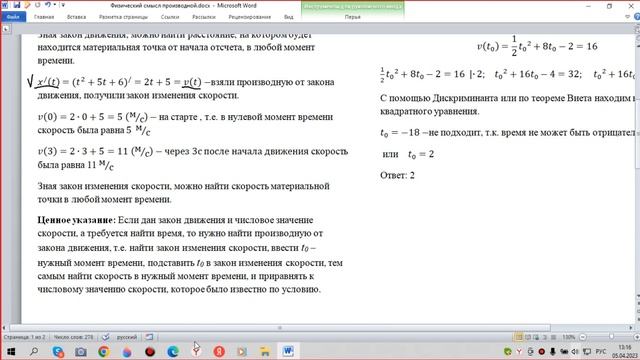This screenshot has height=360, width=640.
Task: Click the text 'Ценное указание:'
Action: click(x=76, y=220)
